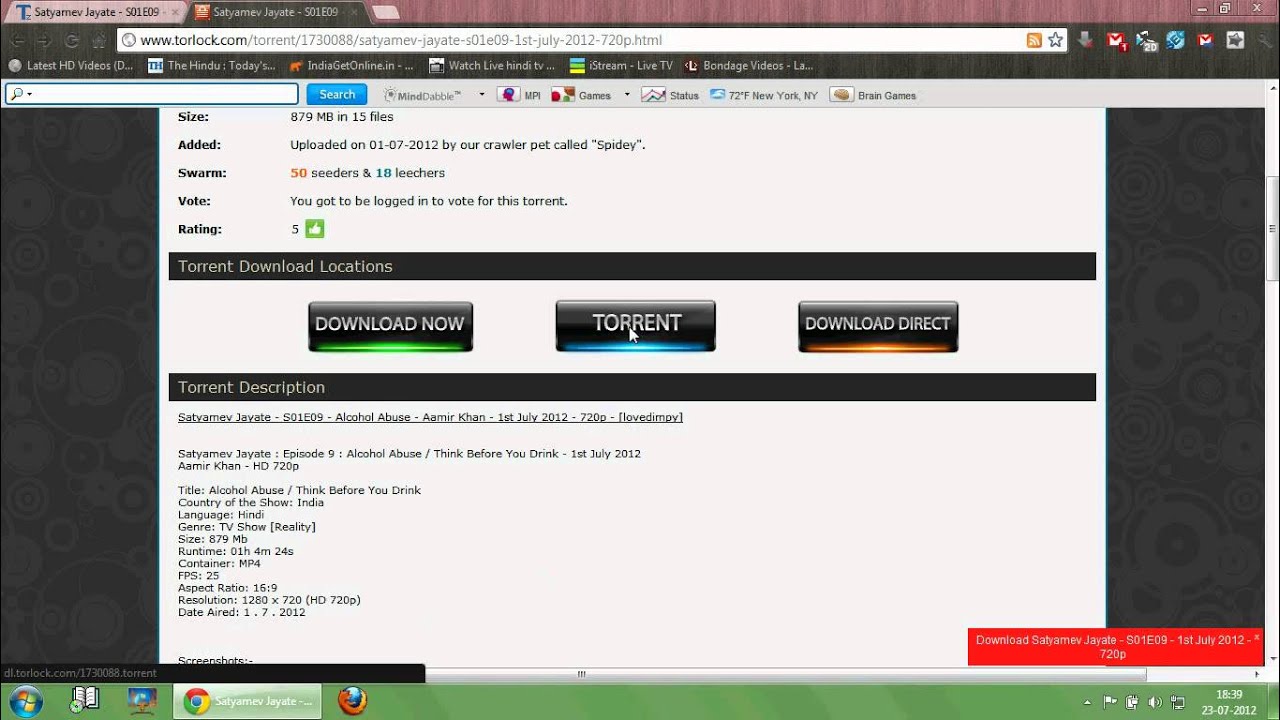Click the network tray icon
This screenshot has width=1280, height=720.
(x=1178, y=702)
